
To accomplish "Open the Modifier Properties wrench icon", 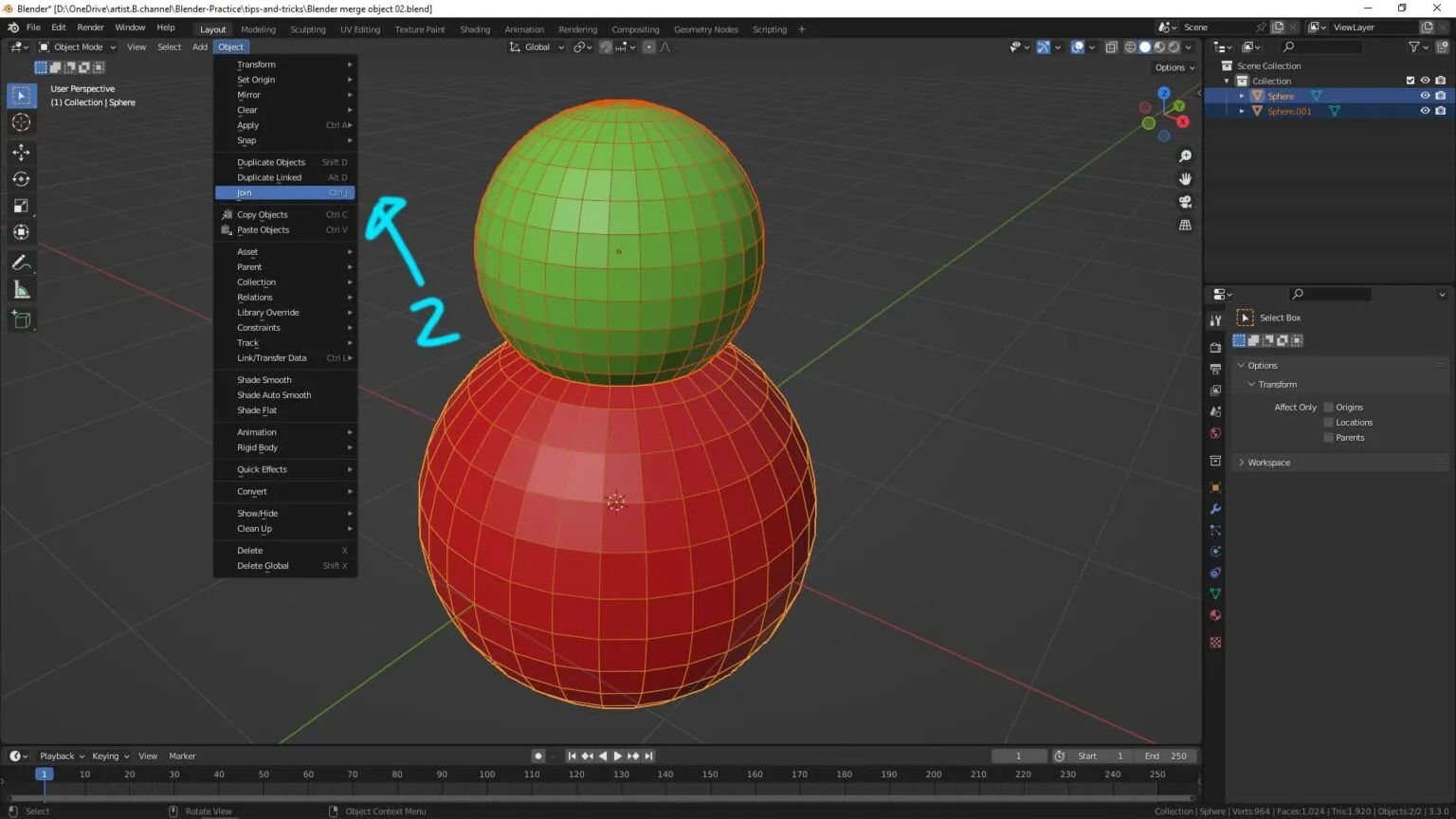I will [x=1216, y=509].
